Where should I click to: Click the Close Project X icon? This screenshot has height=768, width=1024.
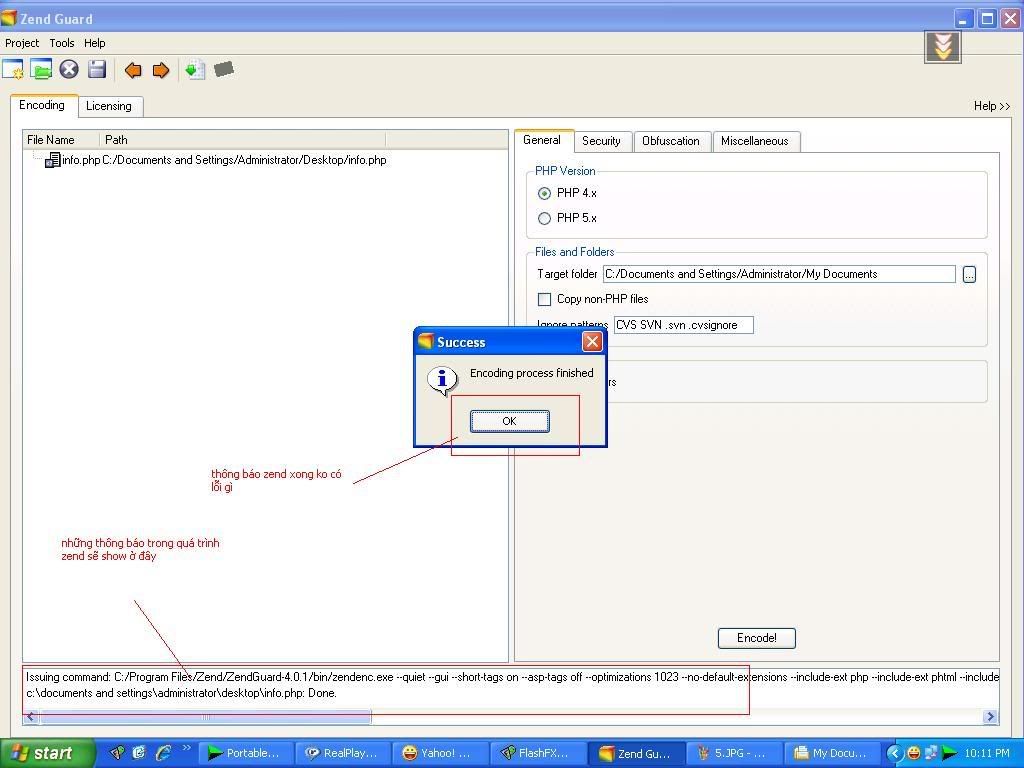pos(69,69)
